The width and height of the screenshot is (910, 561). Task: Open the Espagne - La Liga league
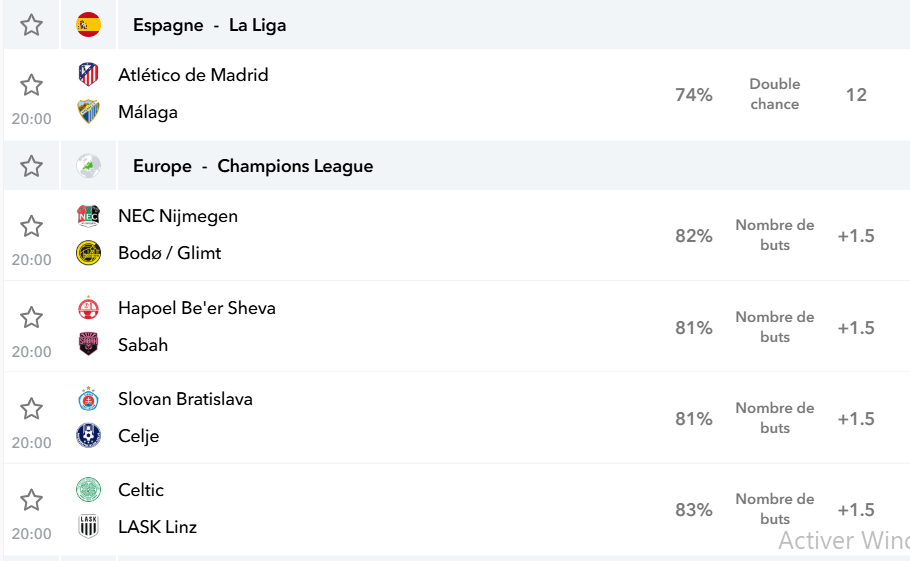[210, 25]
